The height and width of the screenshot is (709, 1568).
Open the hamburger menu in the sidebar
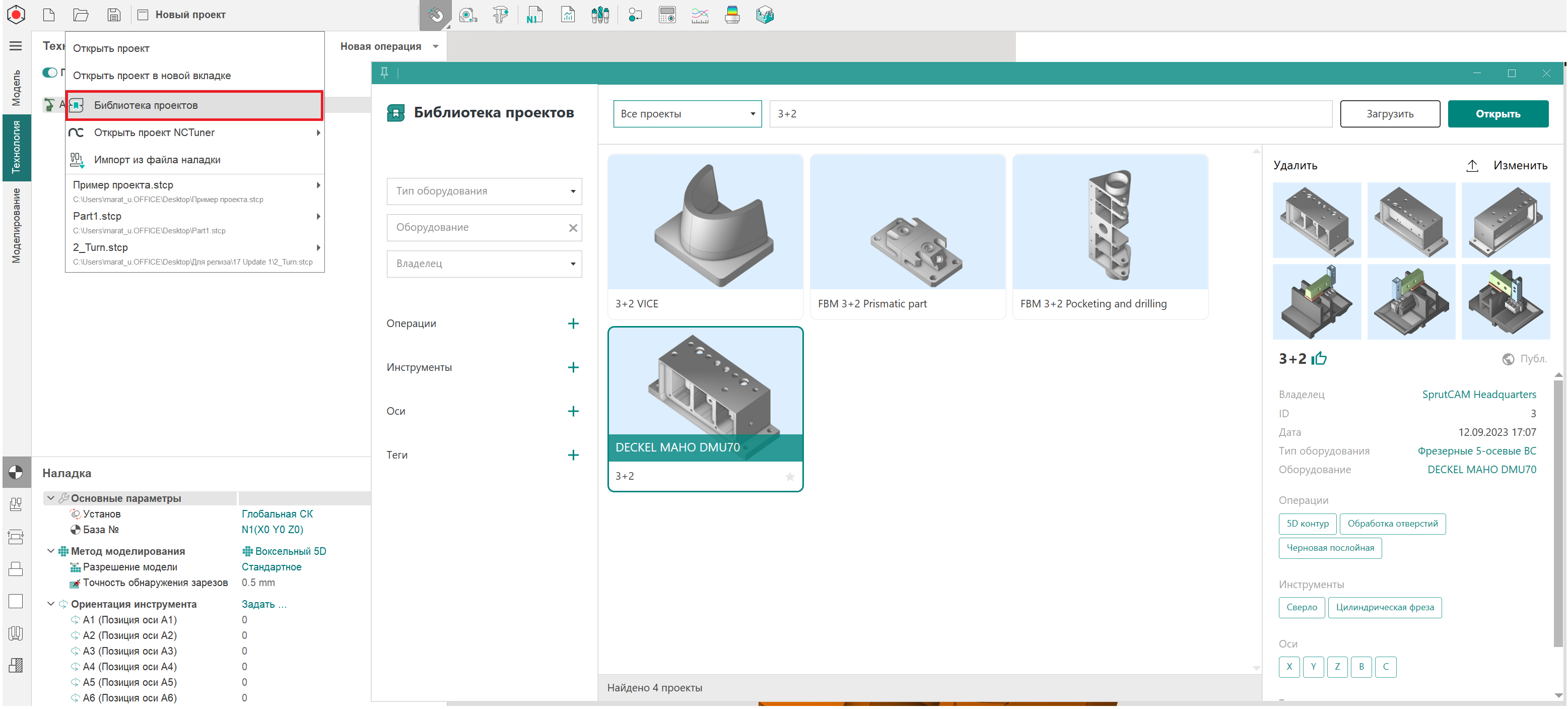point(16,46)
